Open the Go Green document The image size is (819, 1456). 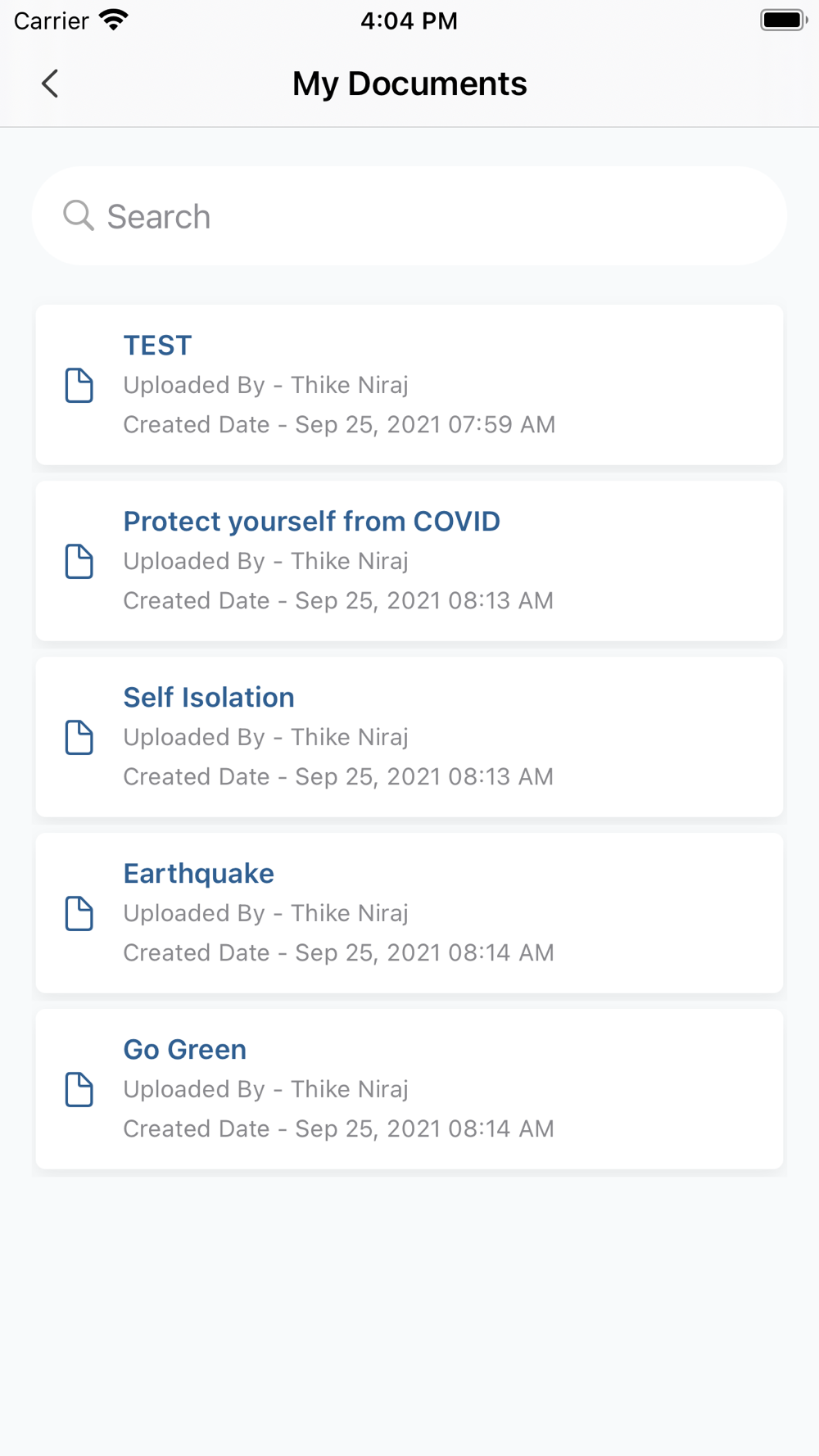pyautogui.click(x=185, y=1050)
